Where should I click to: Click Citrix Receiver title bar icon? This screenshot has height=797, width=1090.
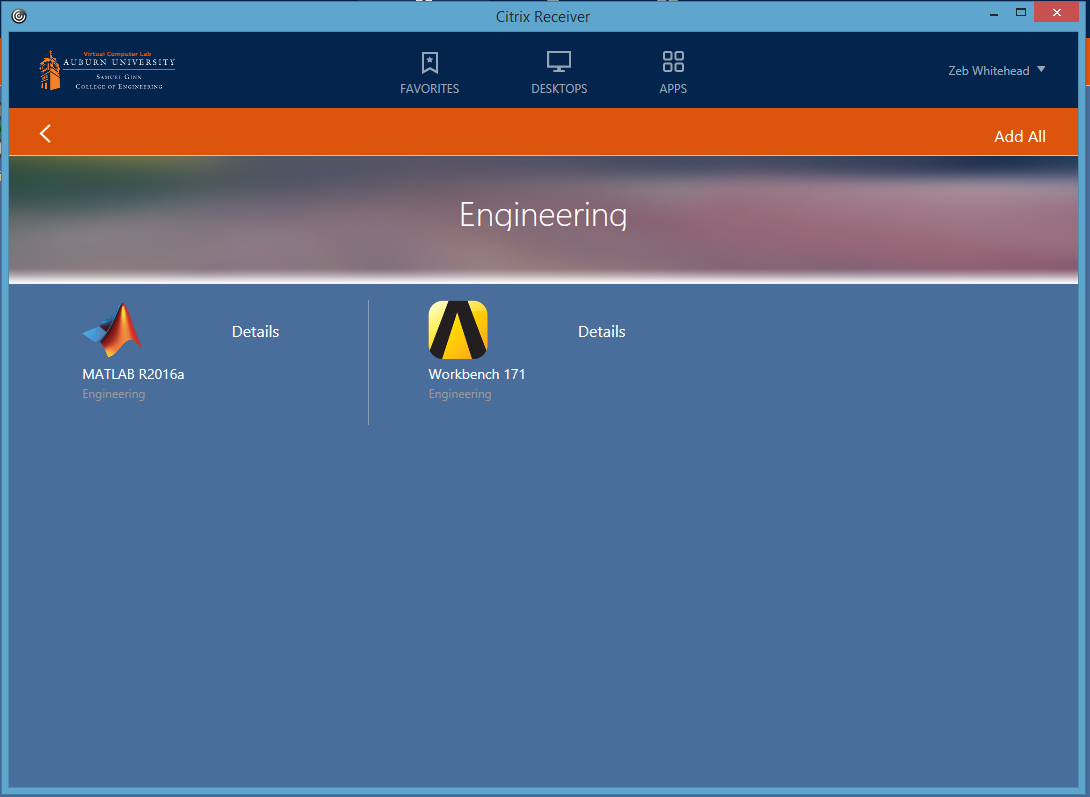coord(19,16)
